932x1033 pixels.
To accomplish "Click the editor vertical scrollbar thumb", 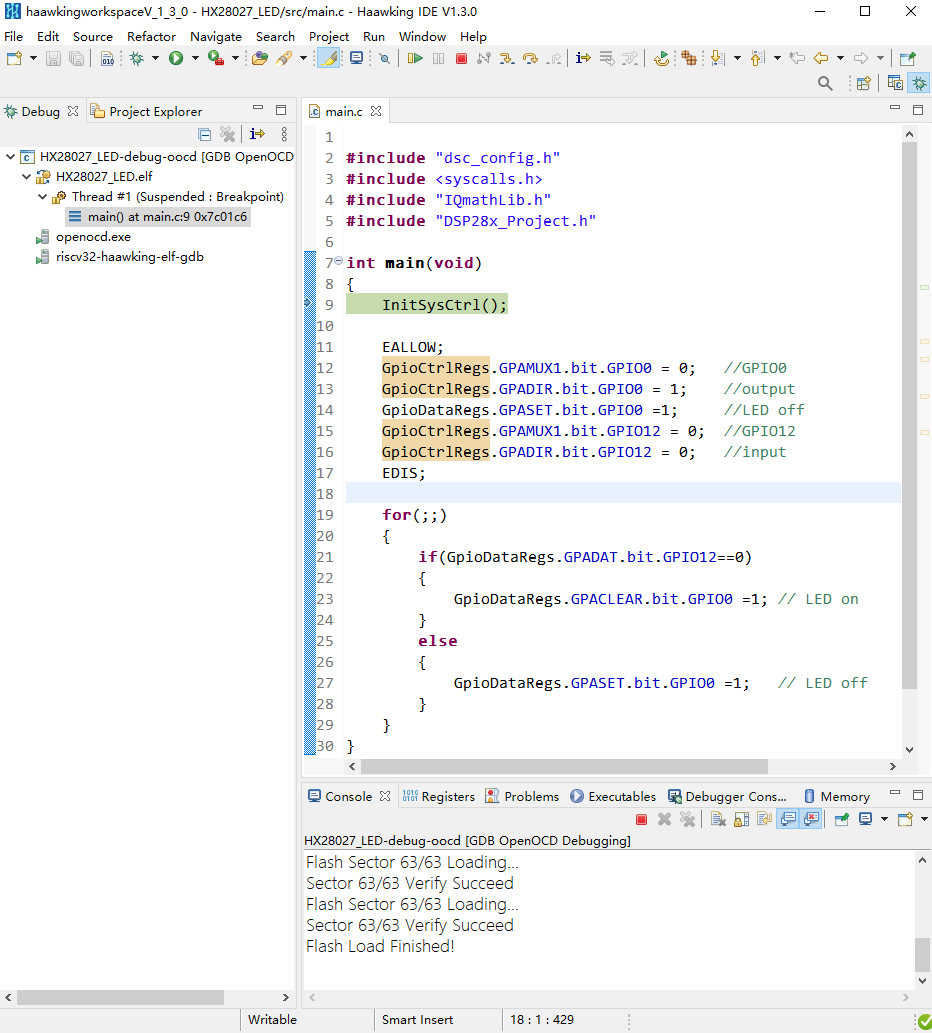I will pos(909,416).
